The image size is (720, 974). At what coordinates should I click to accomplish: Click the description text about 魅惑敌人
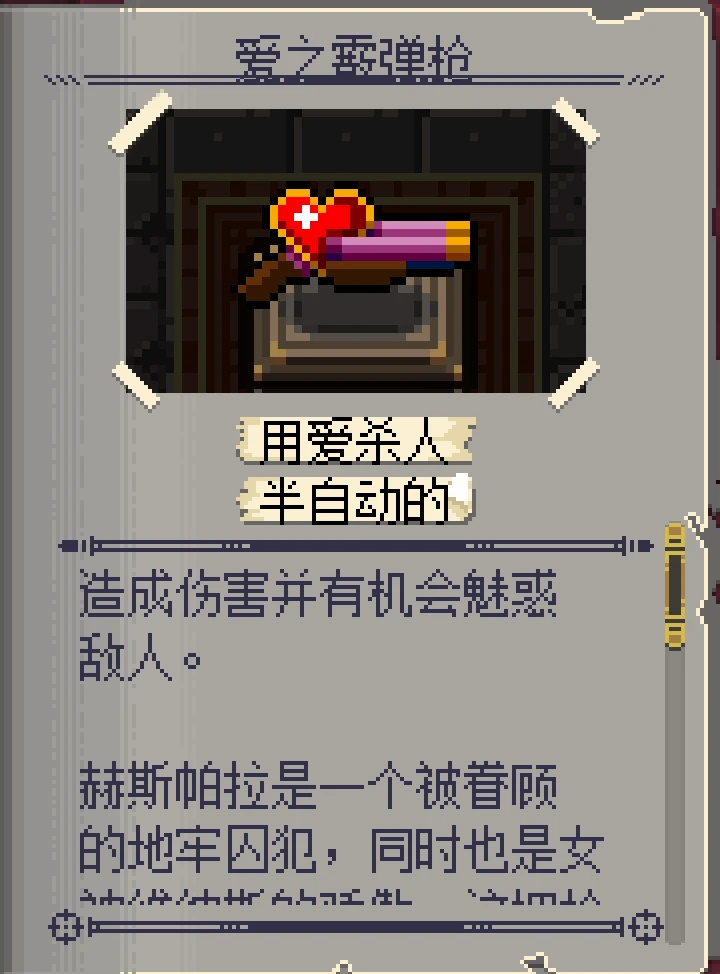tap(317, 626)
